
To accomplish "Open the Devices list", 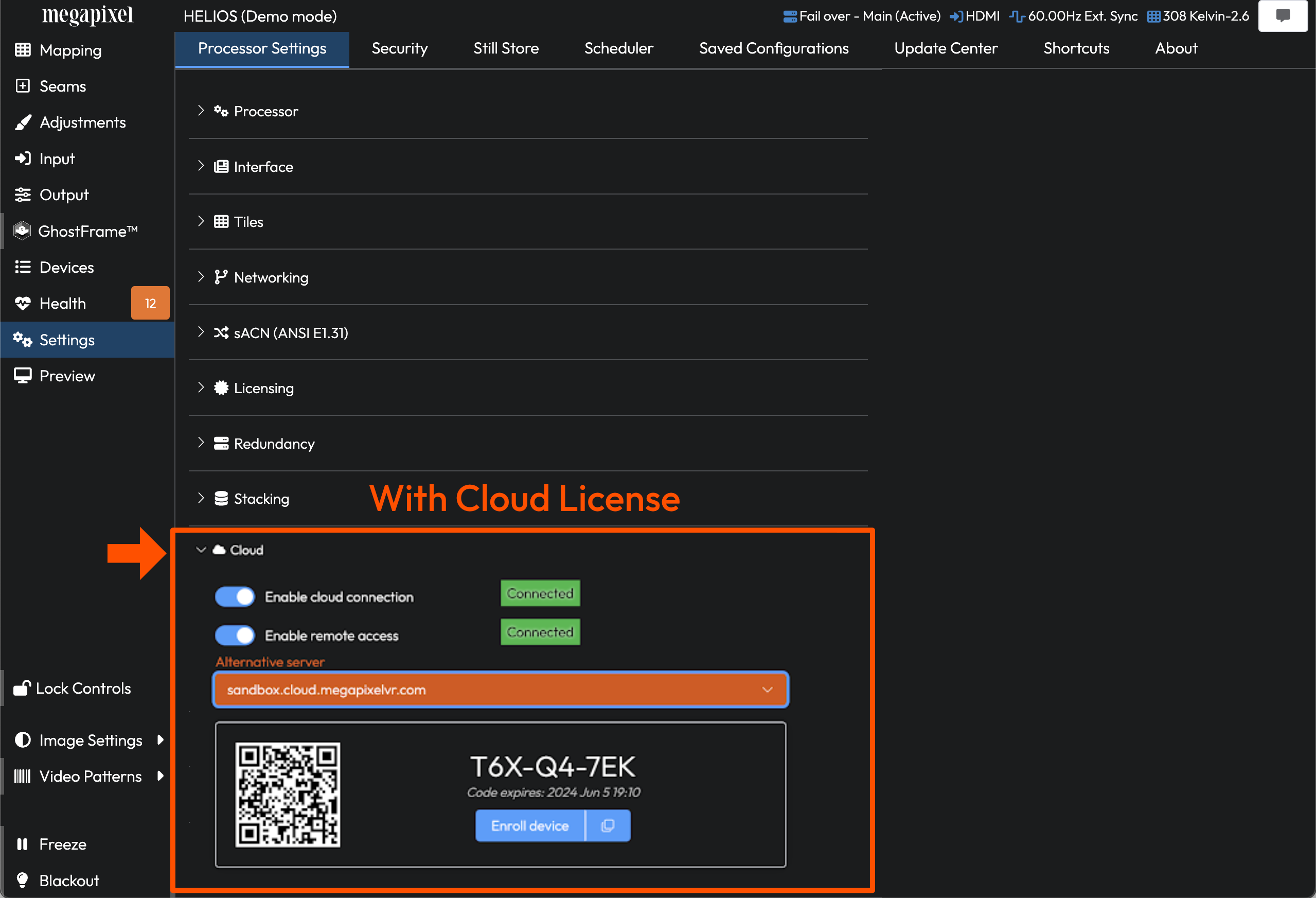I will (x=86, y=268).
